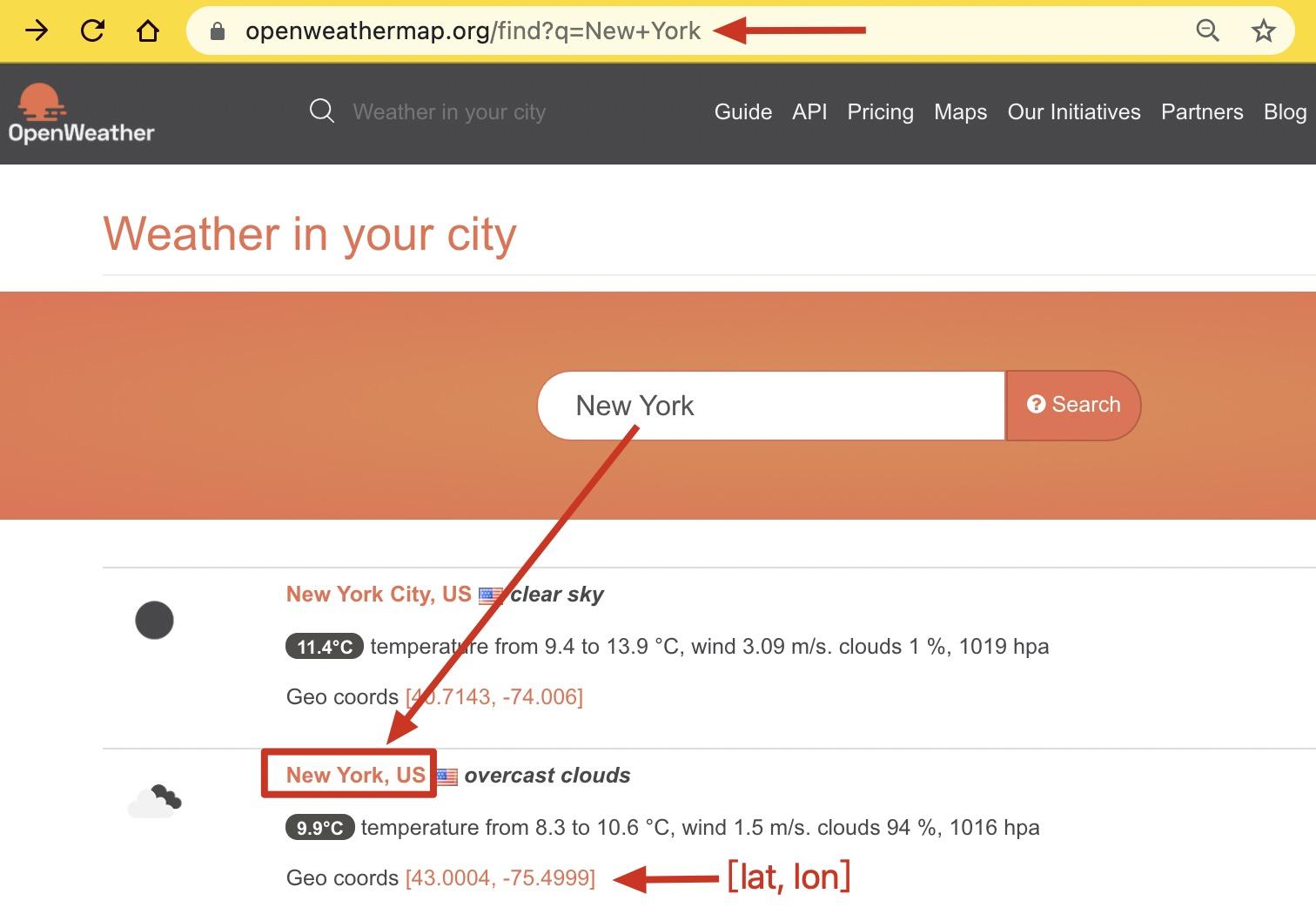This screenshot has width=1316, height=914.
Task: Open Our Initiatives menu item
Action: pyautogui.click(x=1074, y=112)
